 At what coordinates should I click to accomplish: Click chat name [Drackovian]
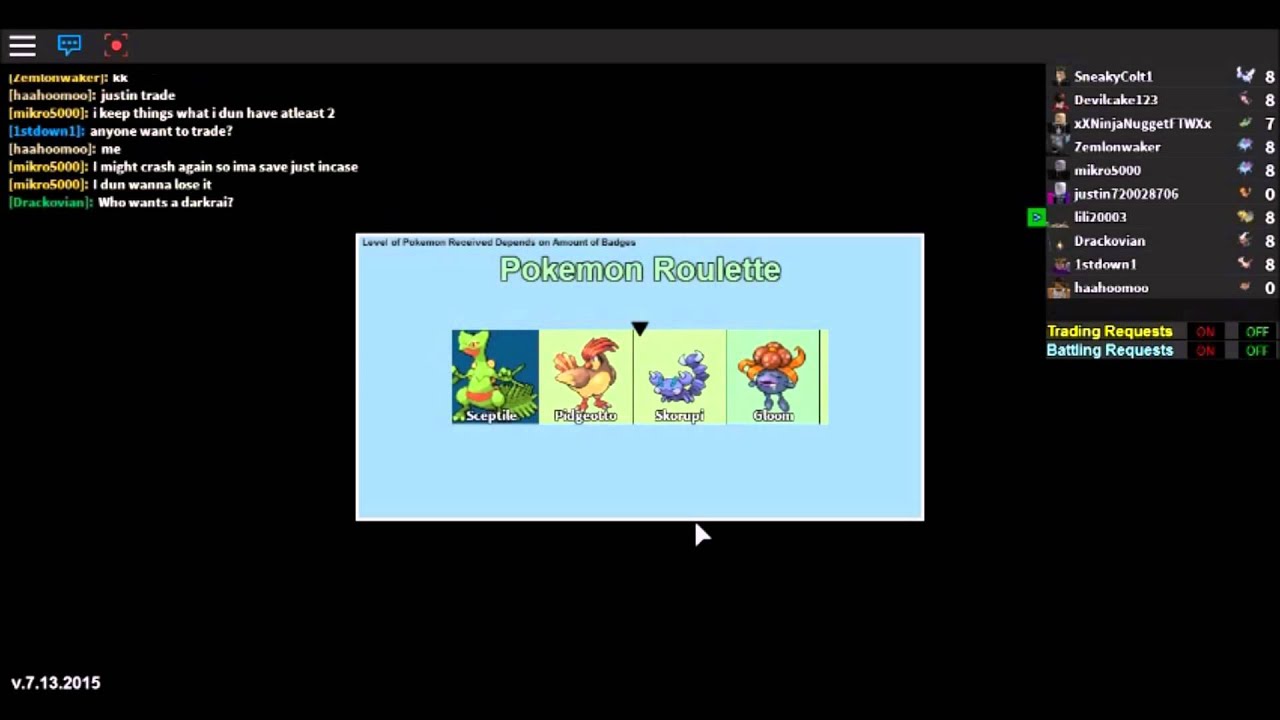click(x=51, y=202)
